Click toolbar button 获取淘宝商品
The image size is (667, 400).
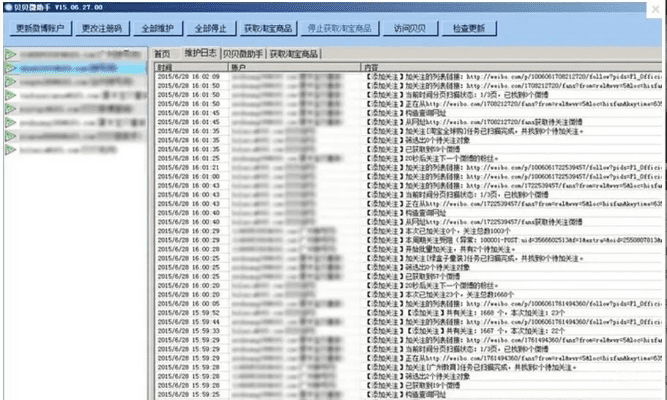click(268, 29)
